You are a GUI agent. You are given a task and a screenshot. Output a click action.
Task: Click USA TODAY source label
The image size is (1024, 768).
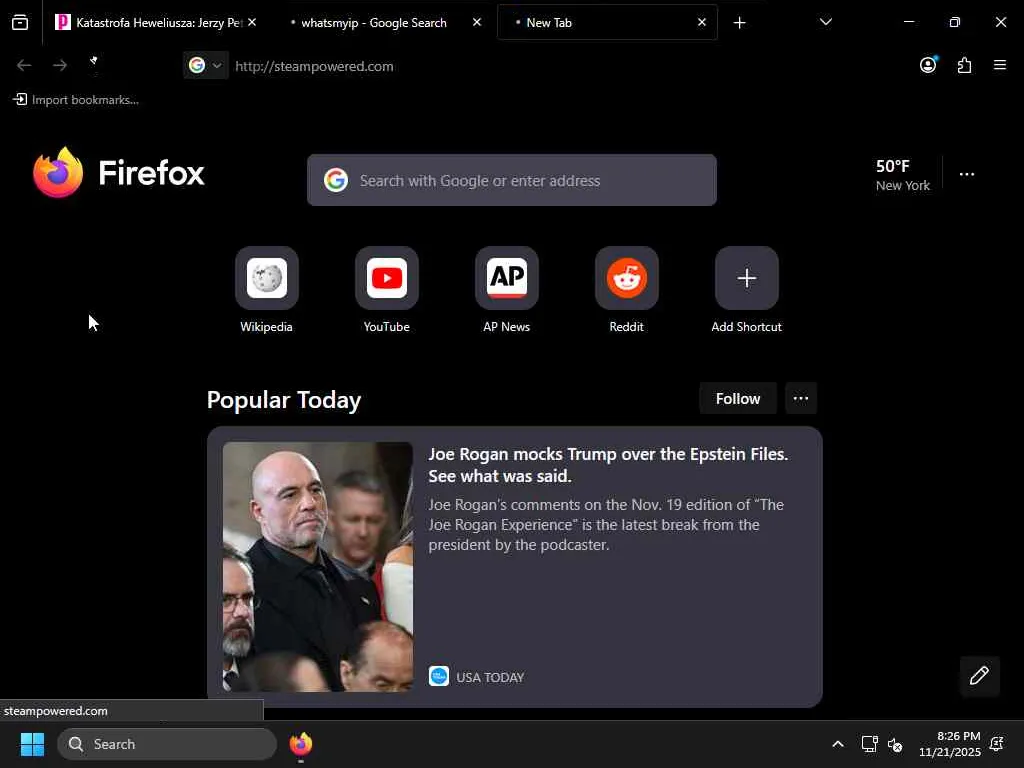490,677
